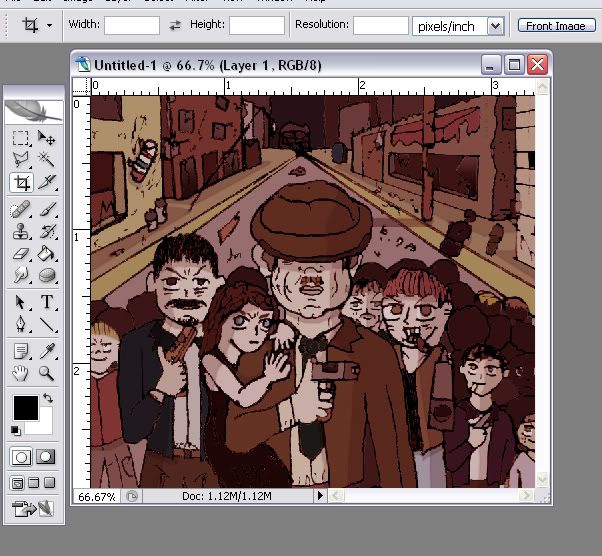Switch to Standard editing mode

pyautogui.click(x=22, y=457)
